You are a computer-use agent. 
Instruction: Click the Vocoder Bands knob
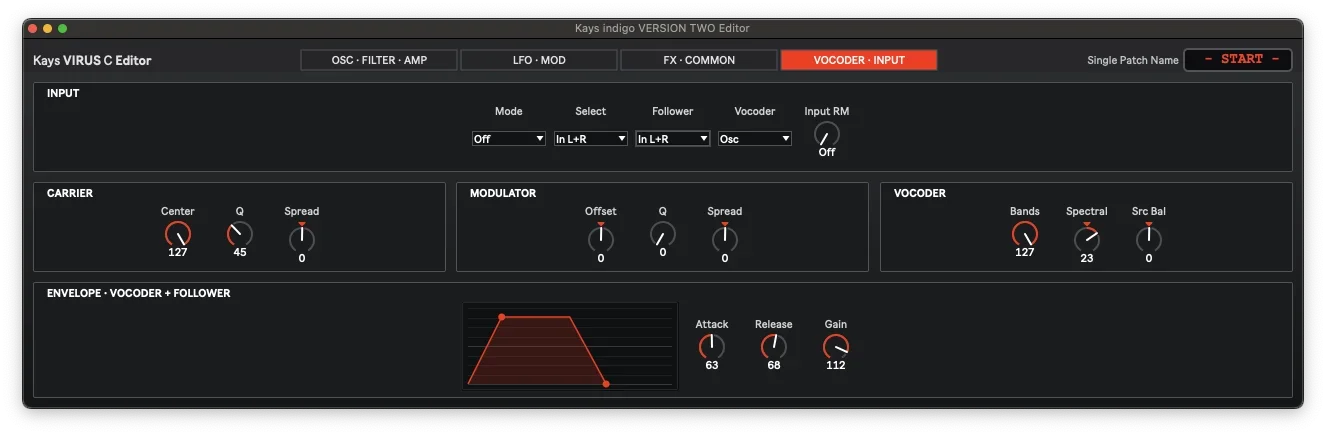1025,234
